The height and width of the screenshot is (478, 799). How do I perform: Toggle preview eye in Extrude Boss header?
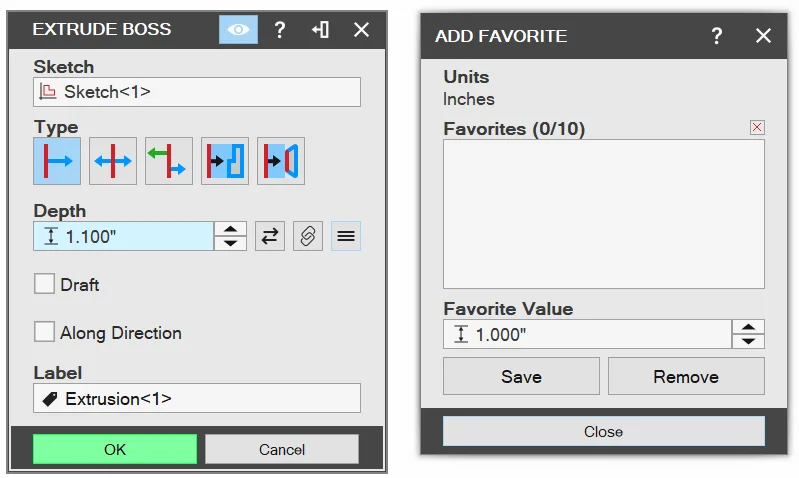click(238, 30)
